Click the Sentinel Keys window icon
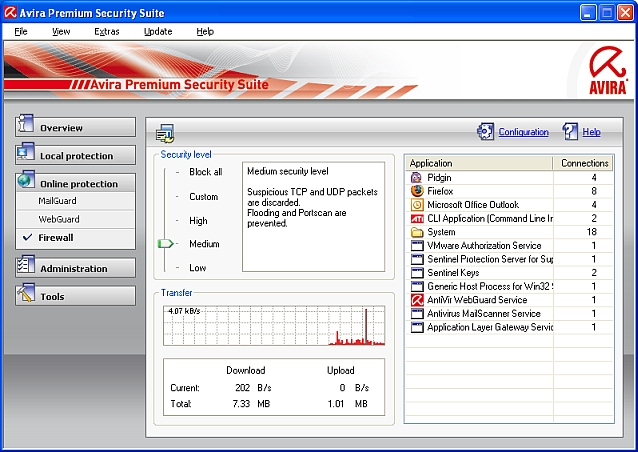 417,273
